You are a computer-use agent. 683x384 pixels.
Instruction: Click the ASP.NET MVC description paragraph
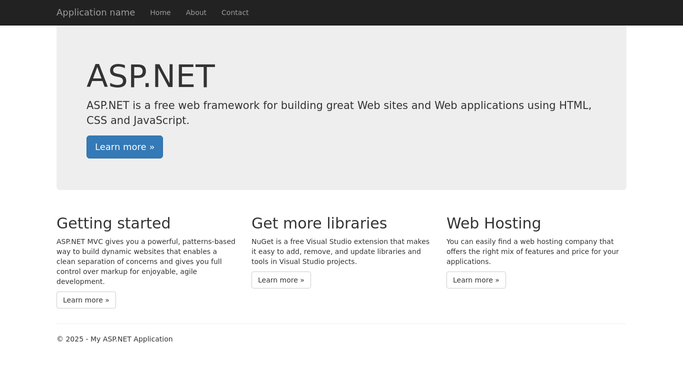pos(146,261)
